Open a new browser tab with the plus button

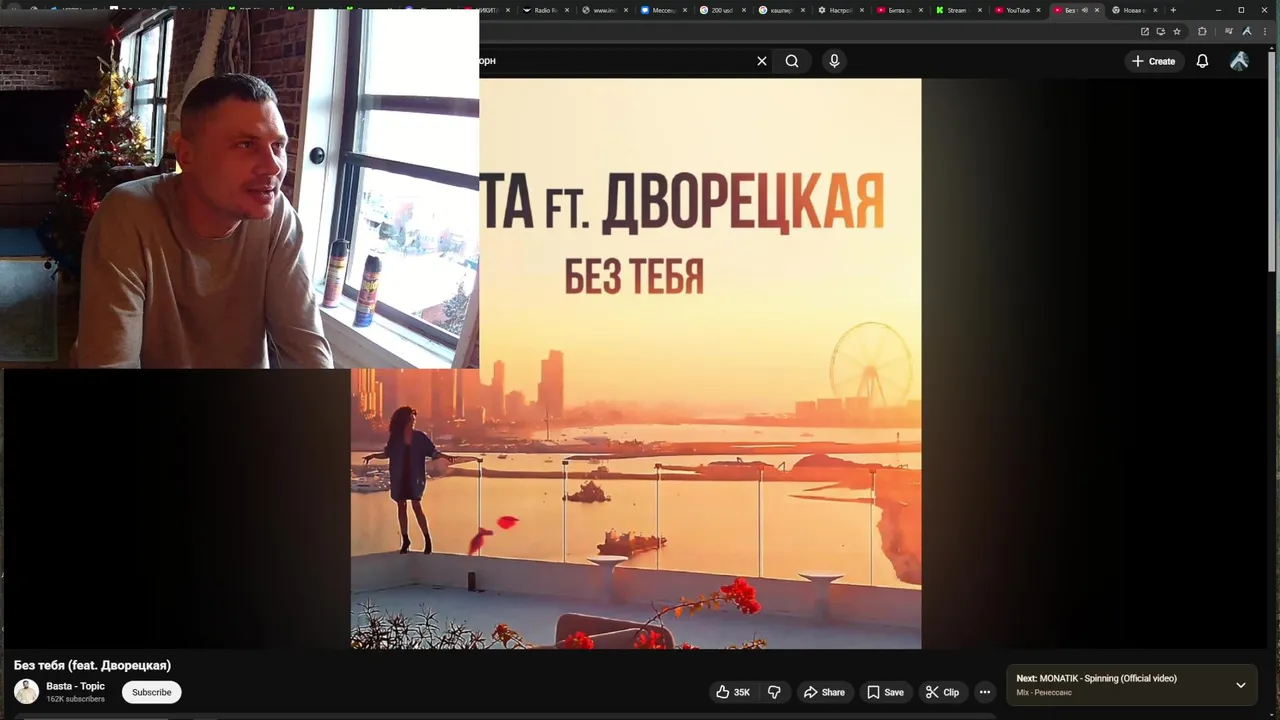tap(1173, 10)
